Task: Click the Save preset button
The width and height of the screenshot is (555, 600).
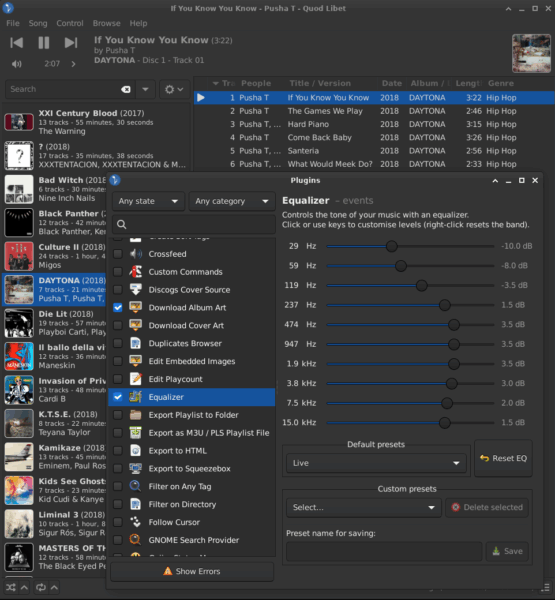Action: (x=507, y=551)
